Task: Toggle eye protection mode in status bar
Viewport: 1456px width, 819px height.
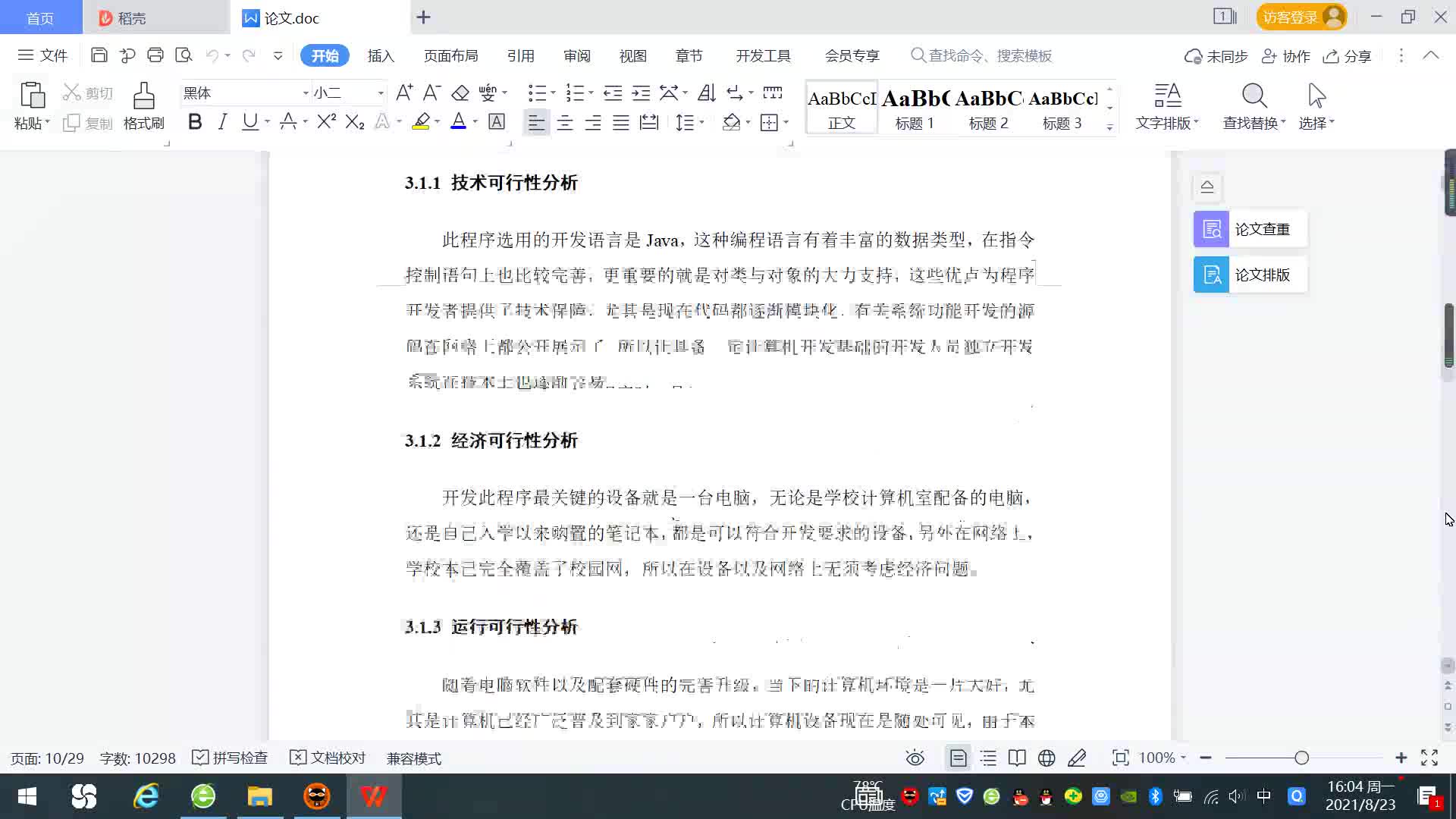Action: tap(915, 758)
